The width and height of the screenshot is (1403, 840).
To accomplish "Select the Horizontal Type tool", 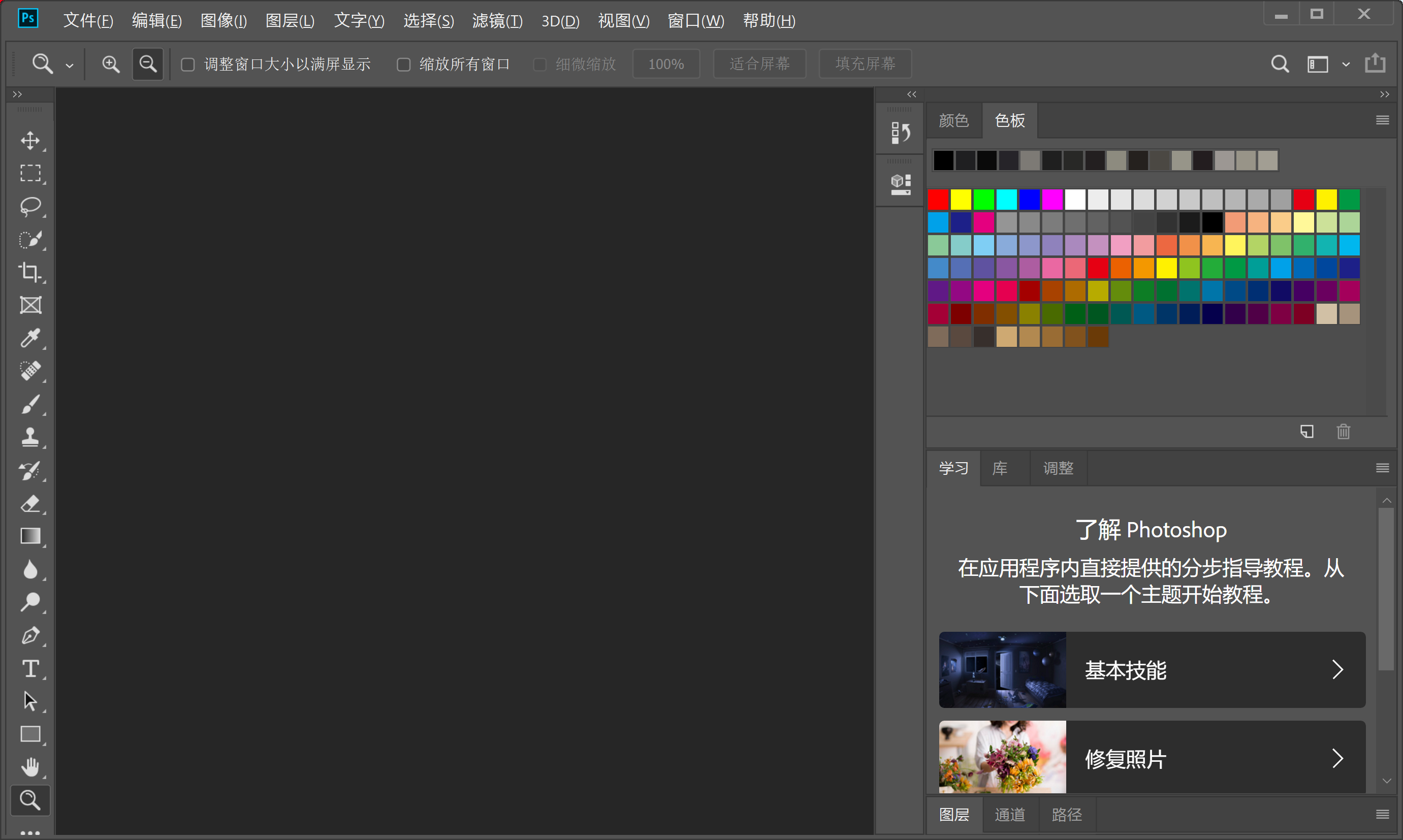I will pyautogui.click(x=30, y=668).
